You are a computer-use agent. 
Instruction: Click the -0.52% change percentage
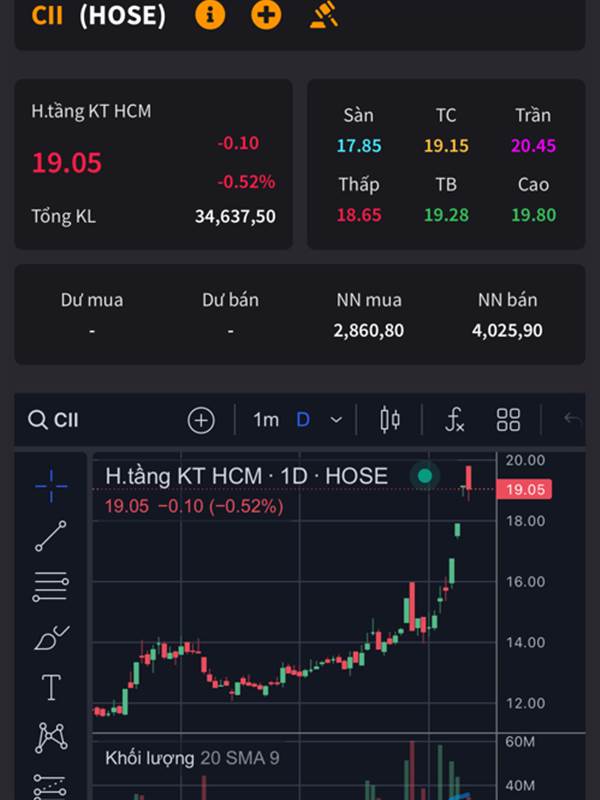246,182
